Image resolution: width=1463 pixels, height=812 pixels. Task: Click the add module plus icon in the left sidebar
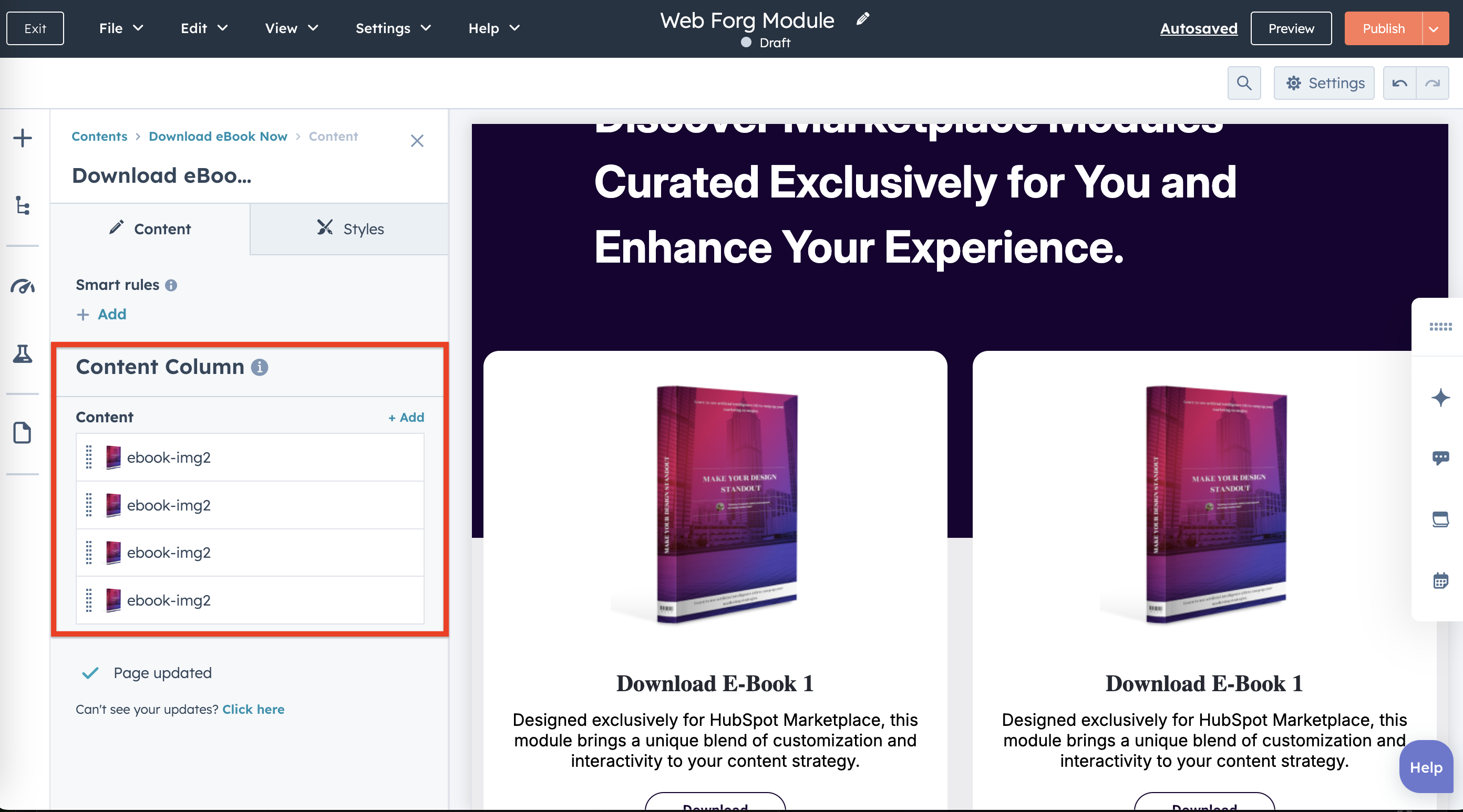(x=23, y=138)
